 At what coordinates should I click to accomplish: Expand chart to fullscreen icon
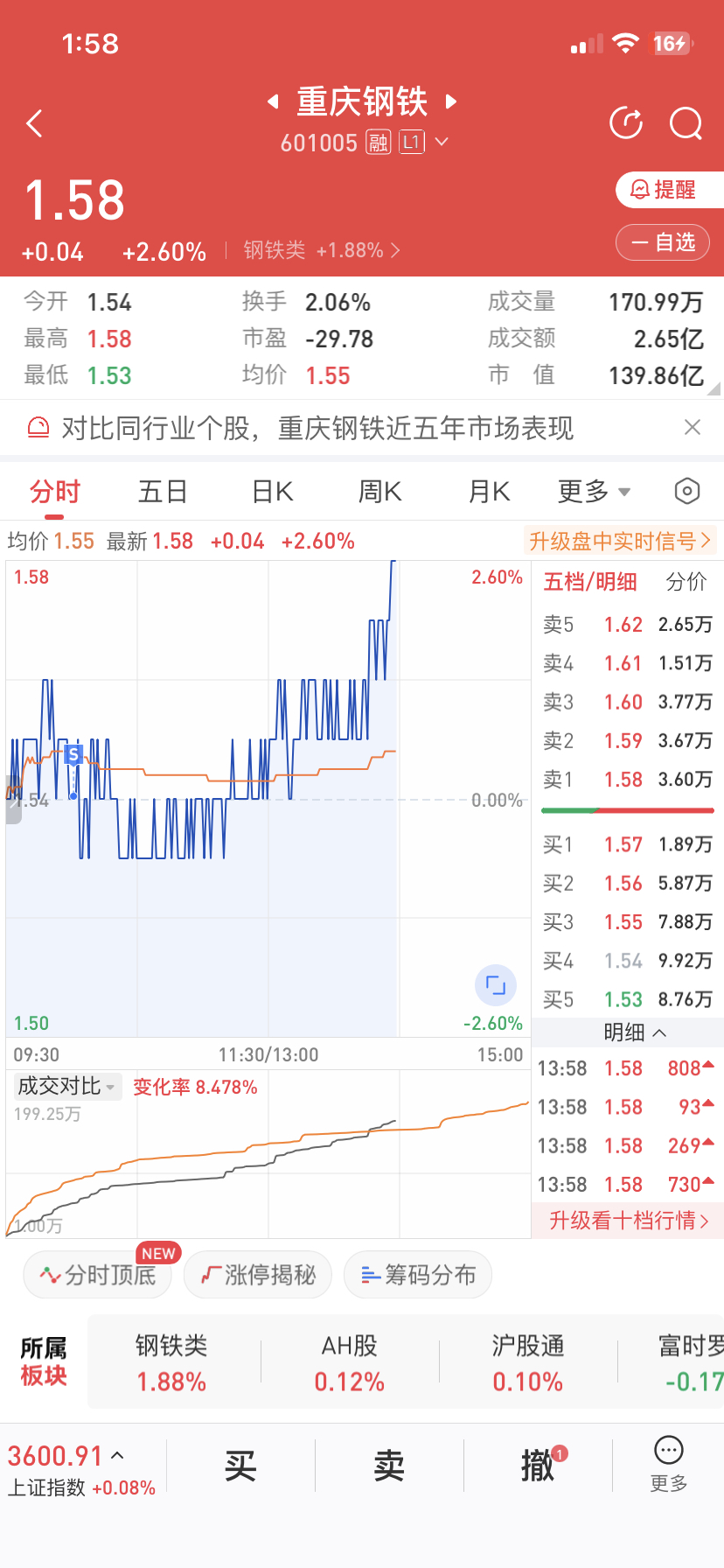point(496,985)
